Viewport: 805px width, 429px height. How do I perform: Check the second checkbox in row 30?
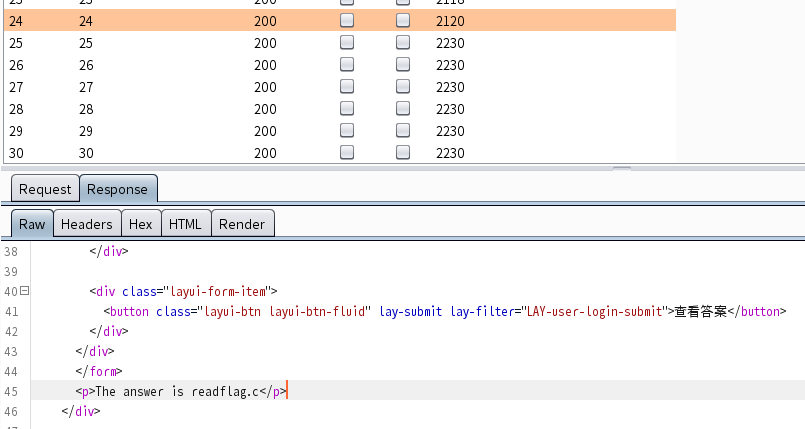tap(403, 152)
